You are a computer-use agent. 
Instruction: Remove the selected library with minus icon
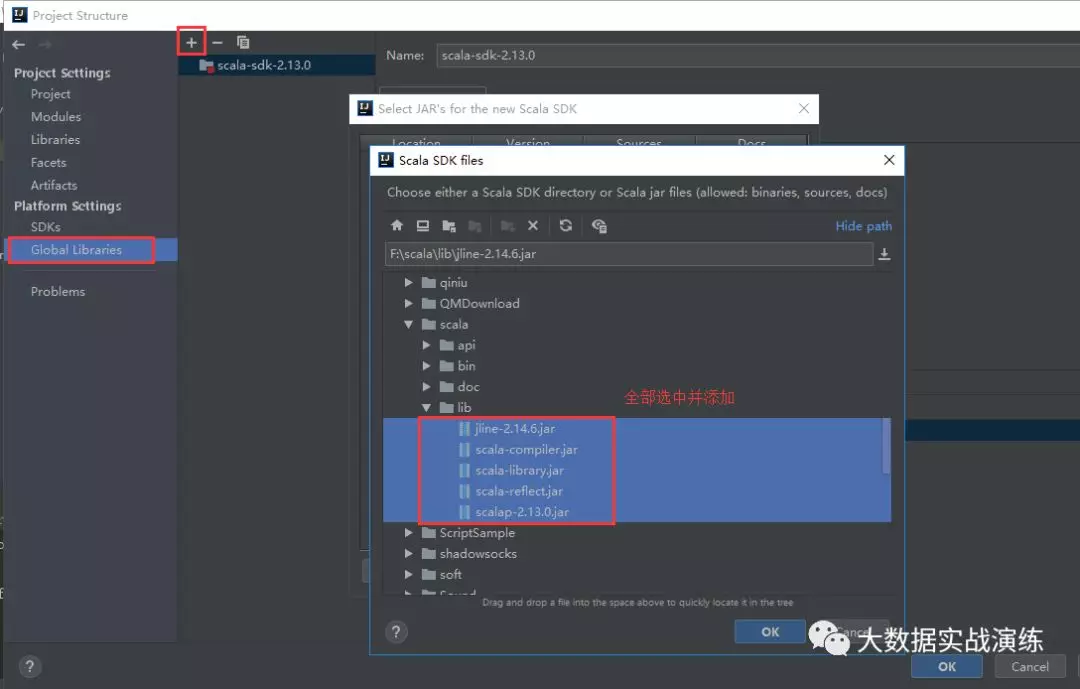(x=217, y=43)
